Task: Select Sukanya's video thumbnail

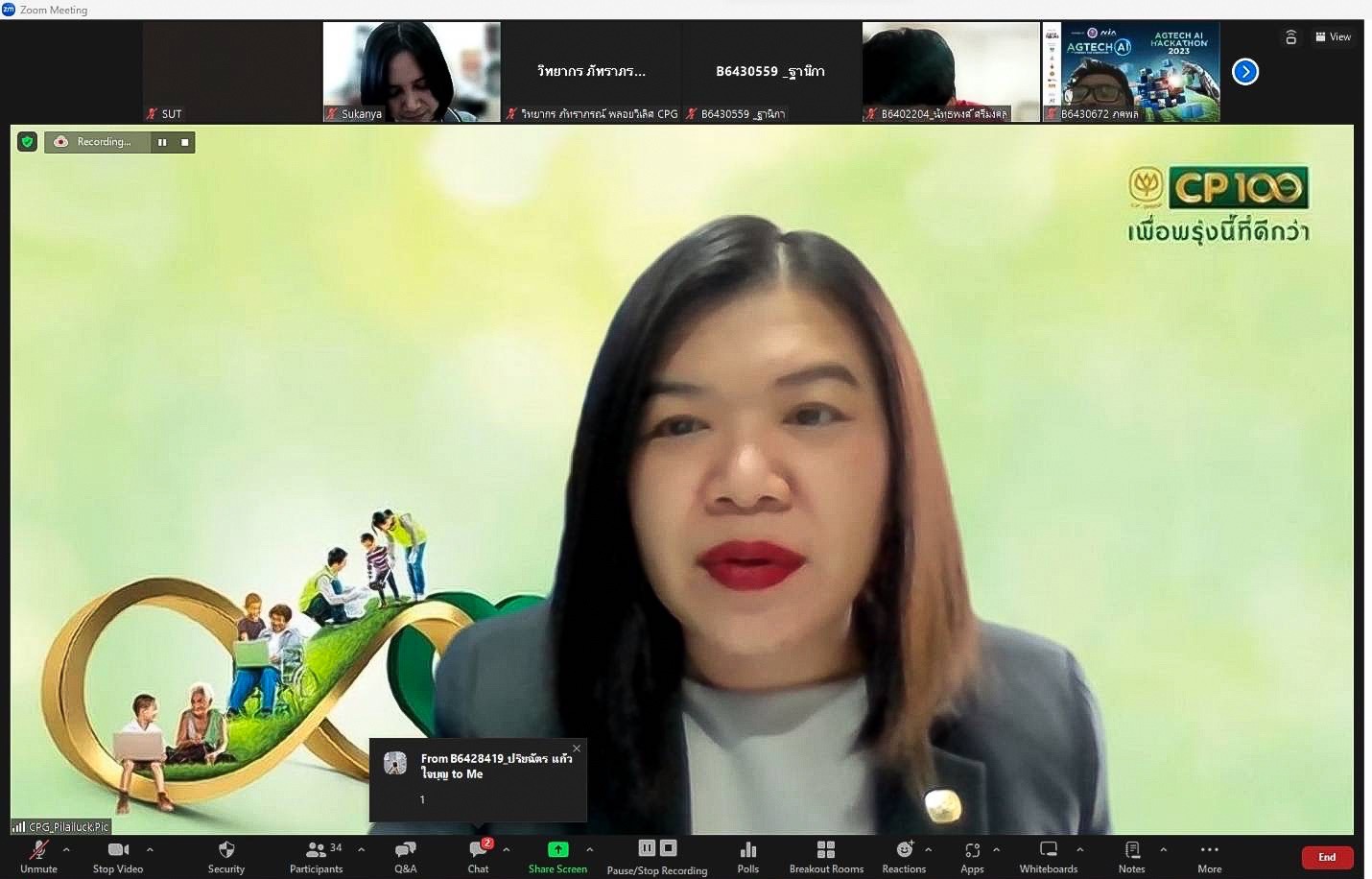Action: click(x=412, y=72)
